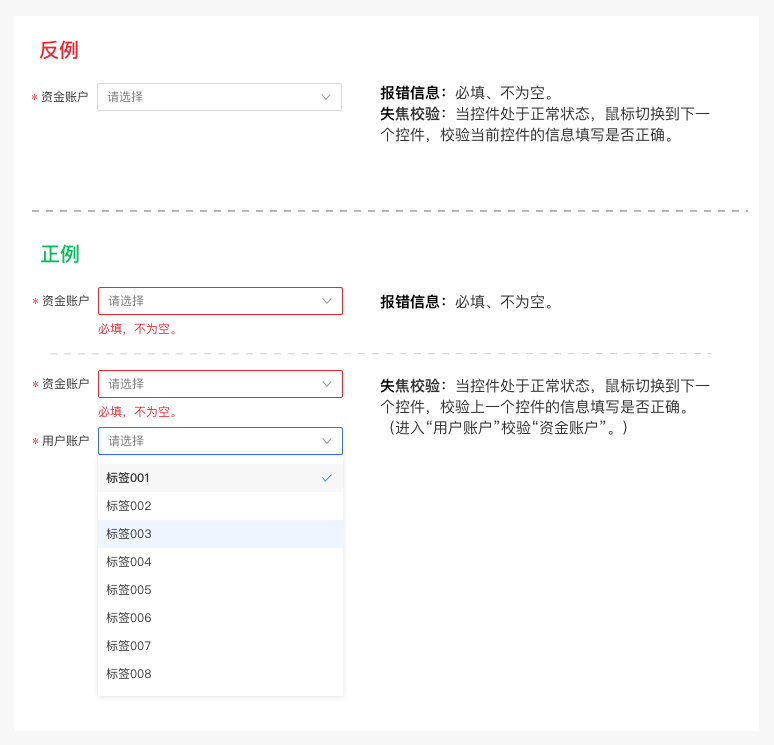Click the blue checkmark icon beside 标签001

(x=327, y=478)
